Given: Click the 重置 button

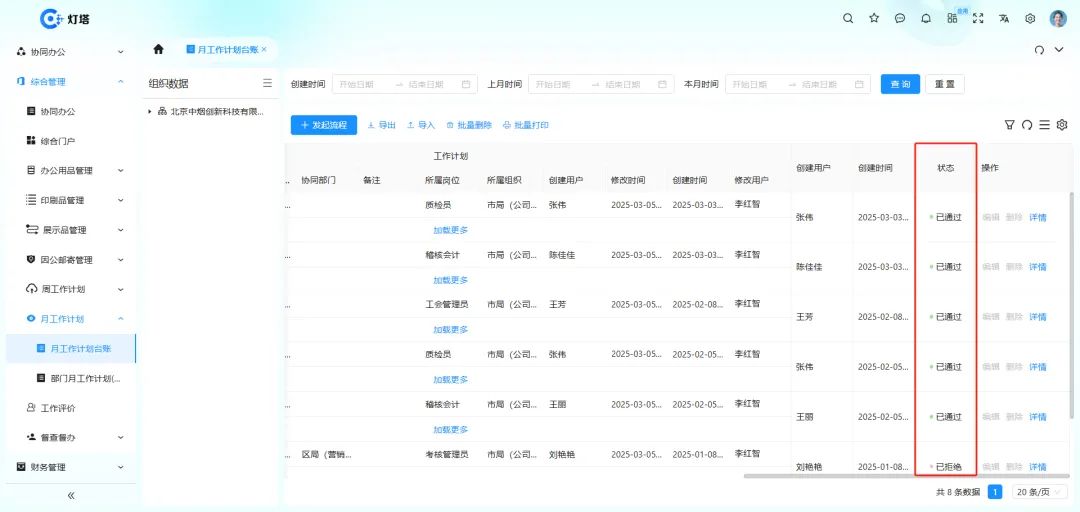Looking at the screenshot, I should (945, 84).
